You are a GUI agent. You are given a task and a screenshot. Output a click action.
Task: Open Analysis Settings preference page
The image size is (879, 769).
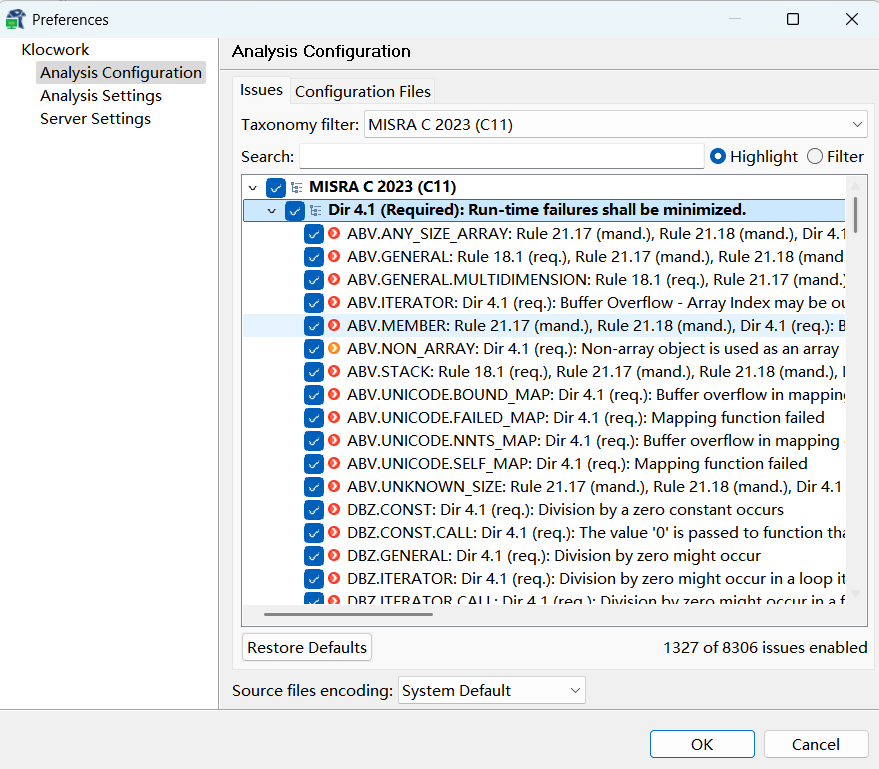(101, 96)
